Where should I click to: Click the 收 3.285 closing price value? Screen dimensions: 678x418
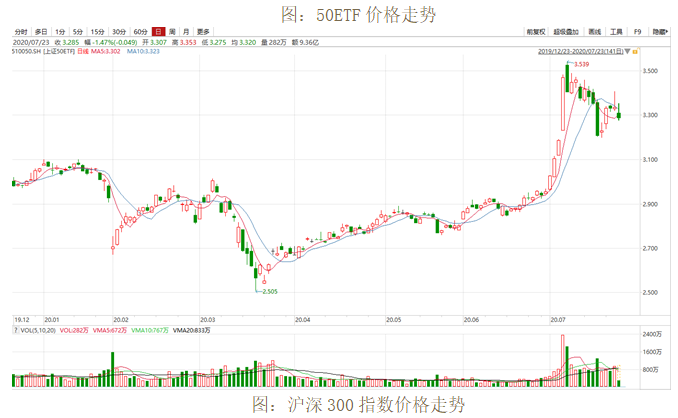(67, 42)
